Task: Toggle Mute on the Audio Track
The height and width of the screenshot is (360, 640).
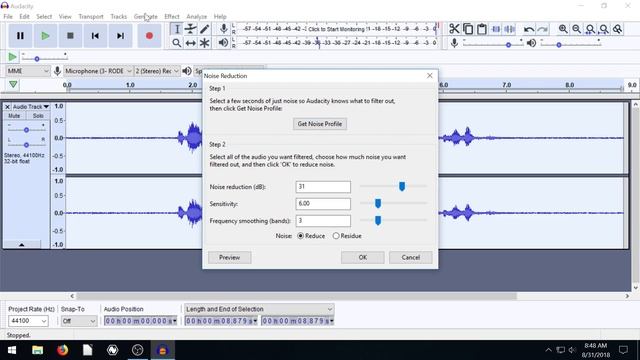Action: [14, 116]
